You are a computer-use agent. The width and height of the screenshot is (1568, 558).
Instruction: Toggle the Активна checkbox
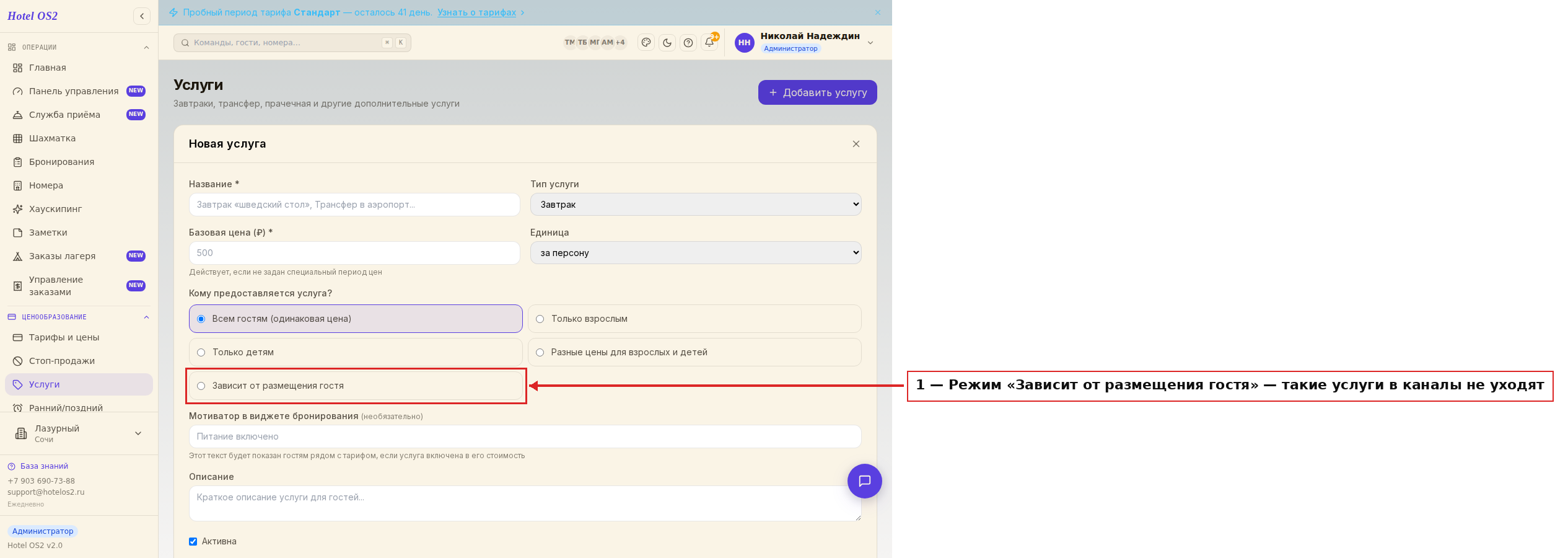click(193, 541)
